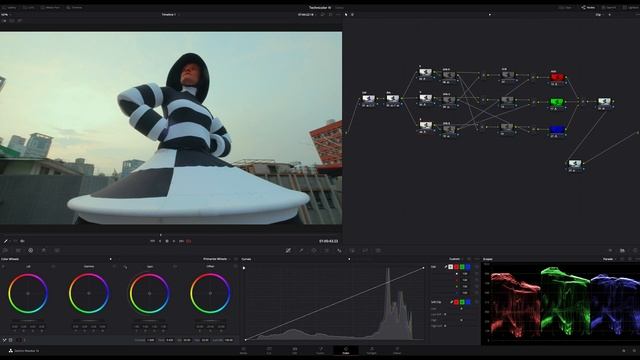Image resolution: width=640 pixels, height=360 pixels.
Task: Open the Power Window palette
Action: (x=314, y=250)
